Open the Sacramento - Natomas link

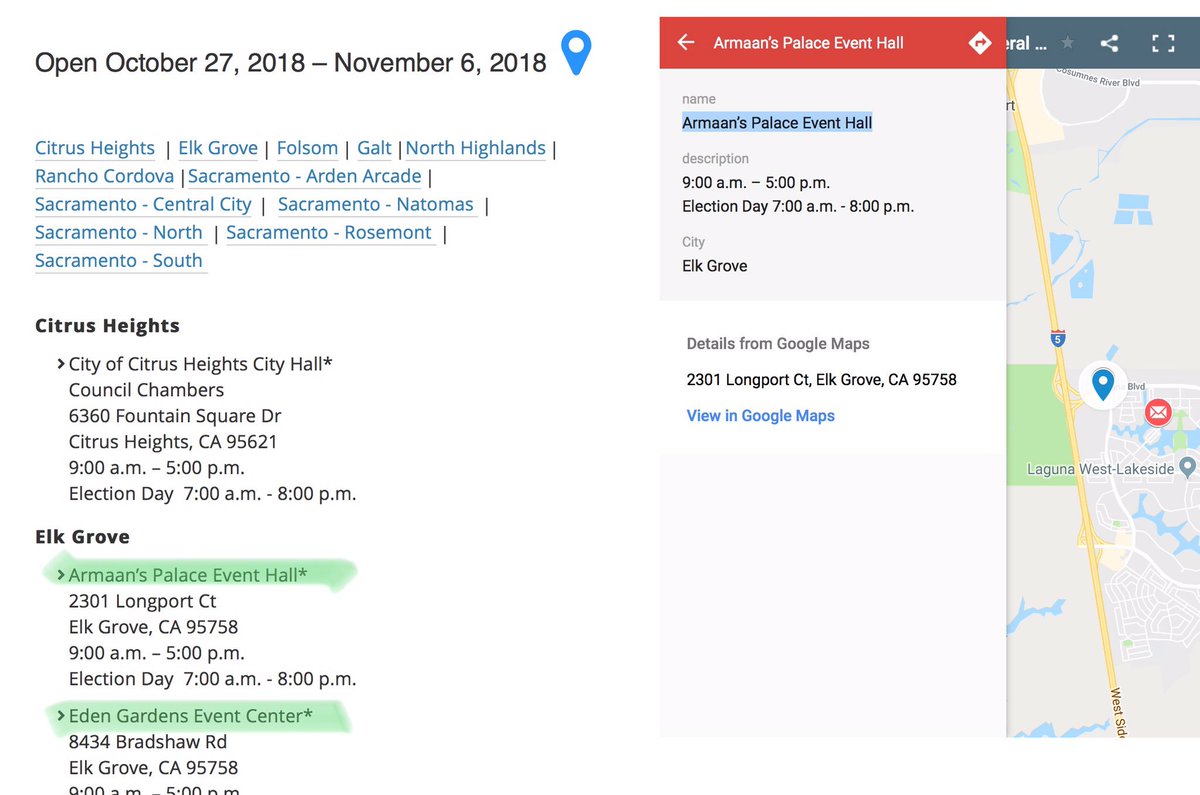coord(375,204)
